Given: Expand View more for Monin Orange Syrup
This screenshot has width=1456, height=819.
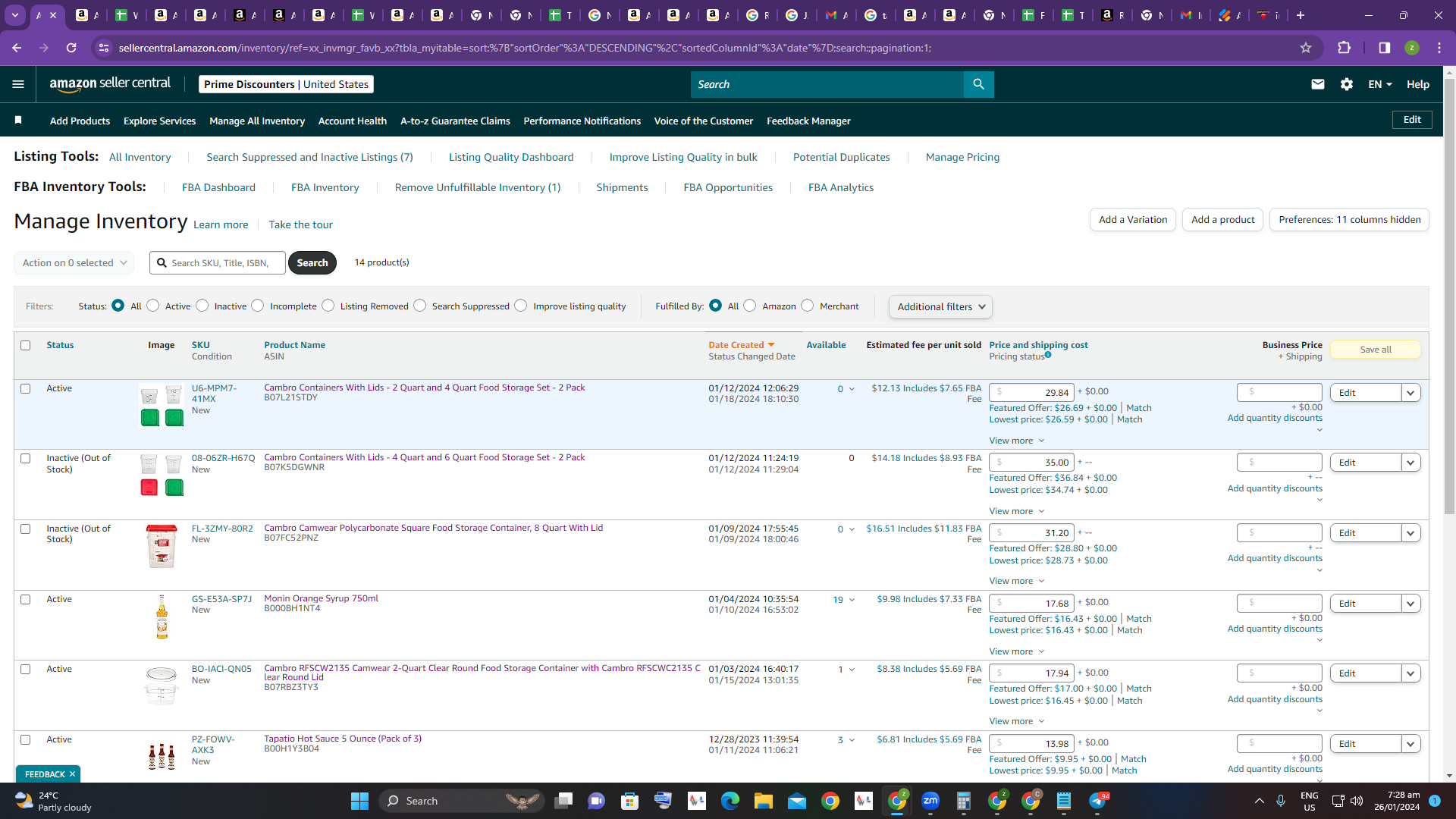Looking at the screenshot, I should point(1016,651).
